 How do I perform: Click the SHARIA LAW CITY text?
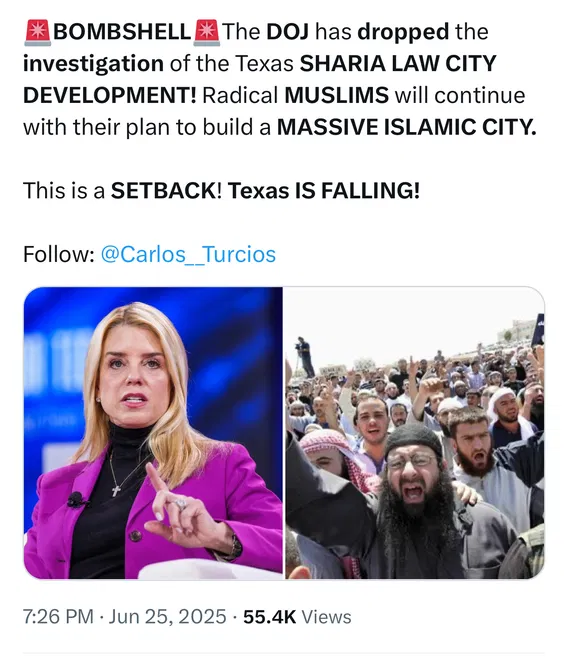click(398, 64)
